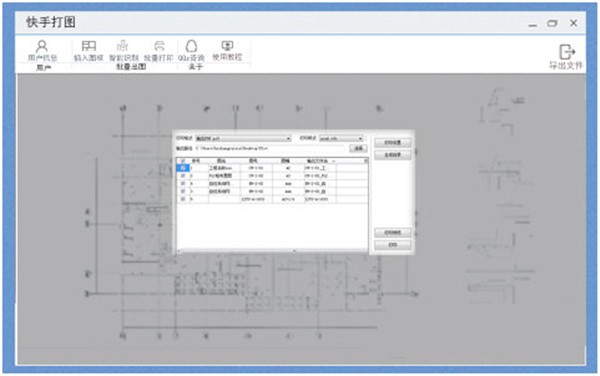Toggle the last table row's checkbox

(183, 199)
